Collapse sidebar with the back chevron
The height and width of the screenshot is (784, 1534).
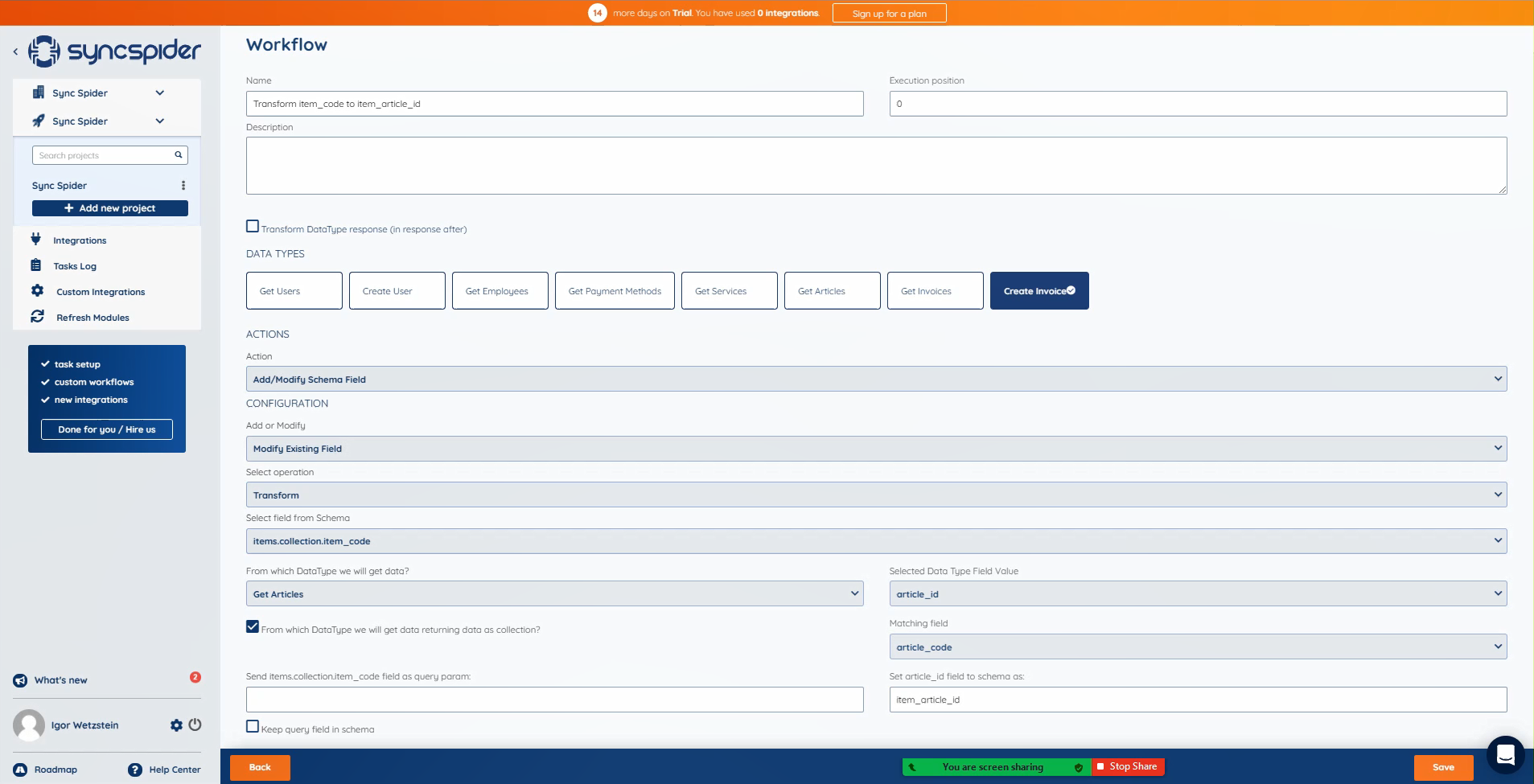point(15,51)
